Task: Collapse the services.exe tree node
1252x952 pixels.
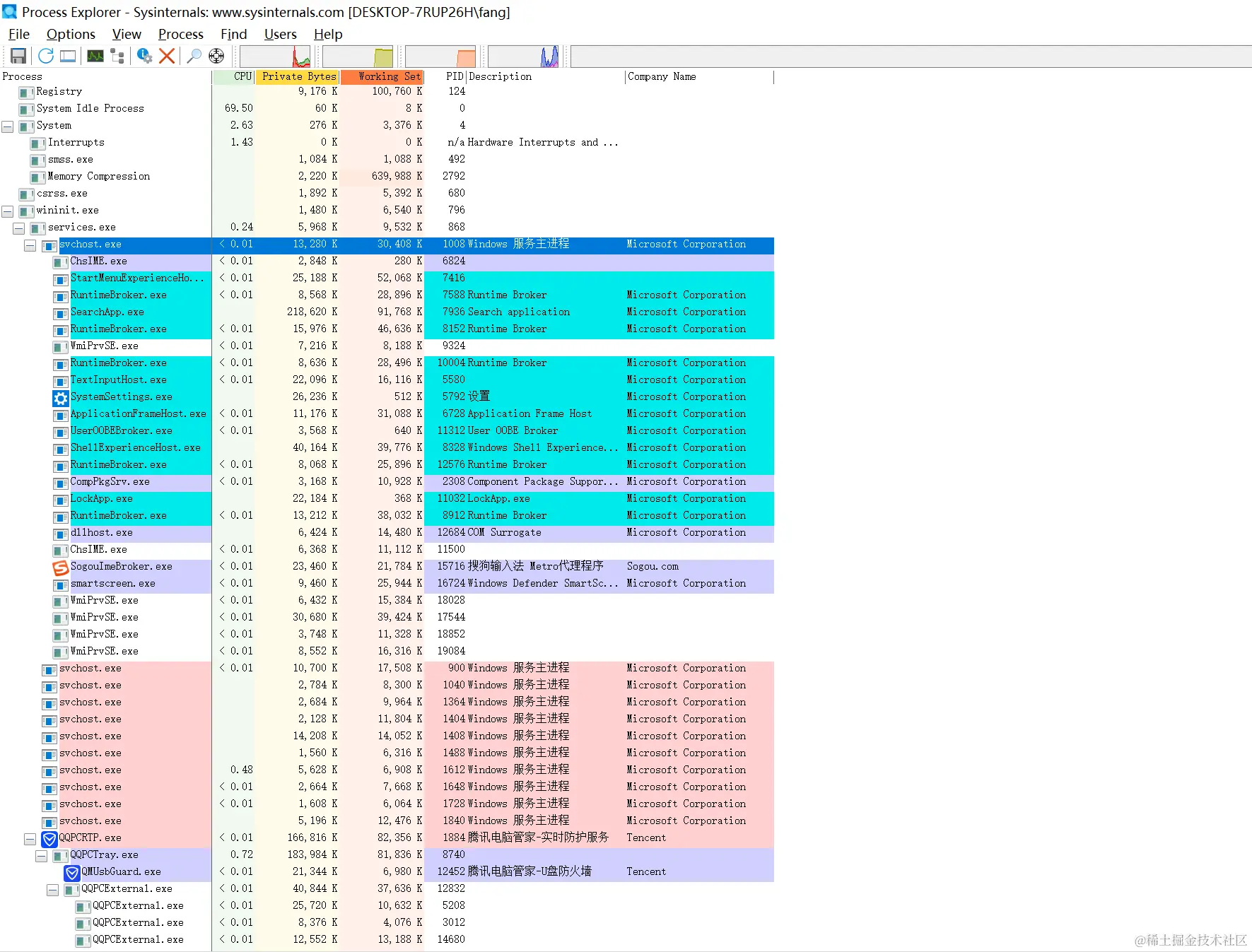Action: pyautogui.click(x=19, y=228)
